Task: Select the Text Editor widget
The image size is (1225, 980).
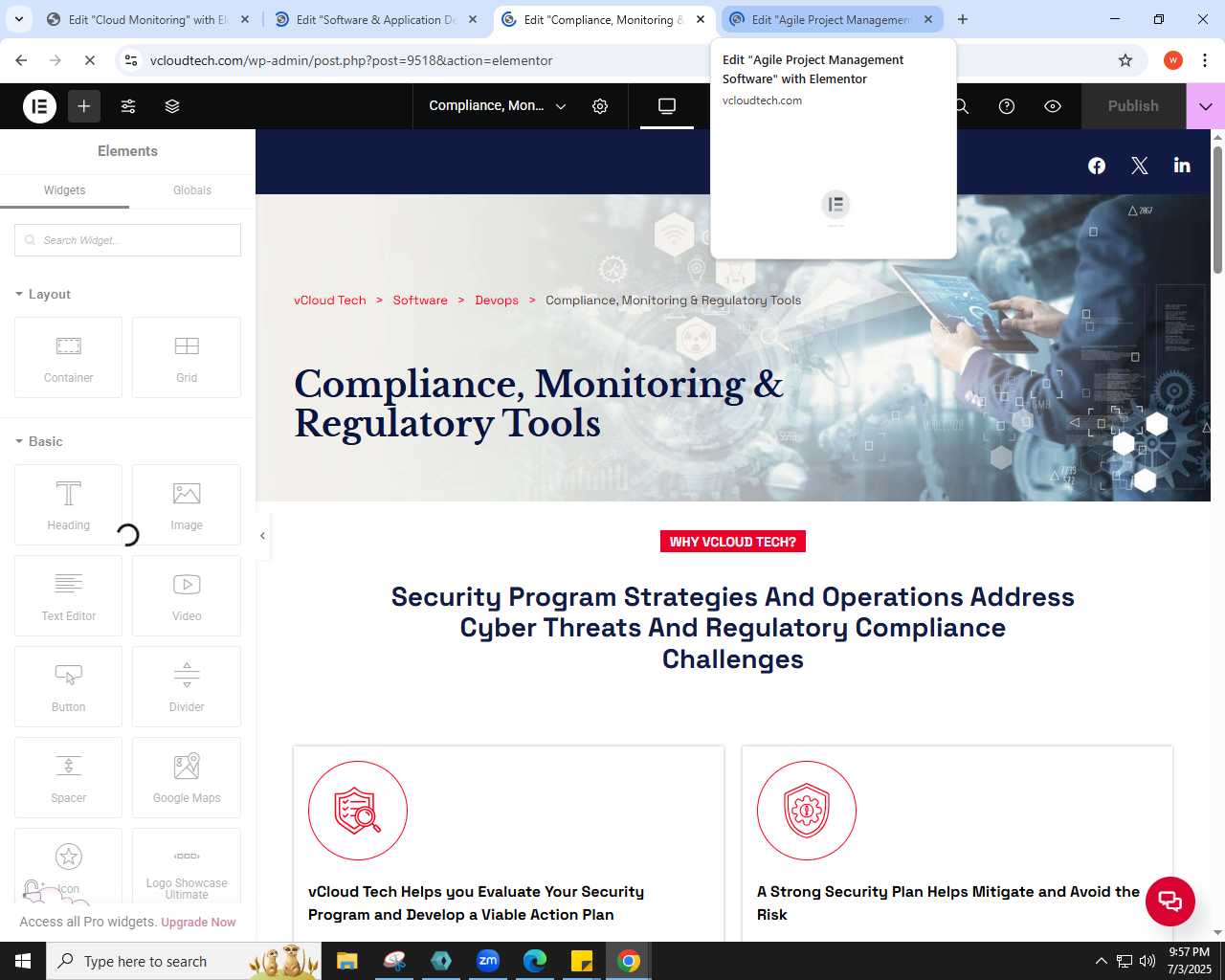Action: 68,595
